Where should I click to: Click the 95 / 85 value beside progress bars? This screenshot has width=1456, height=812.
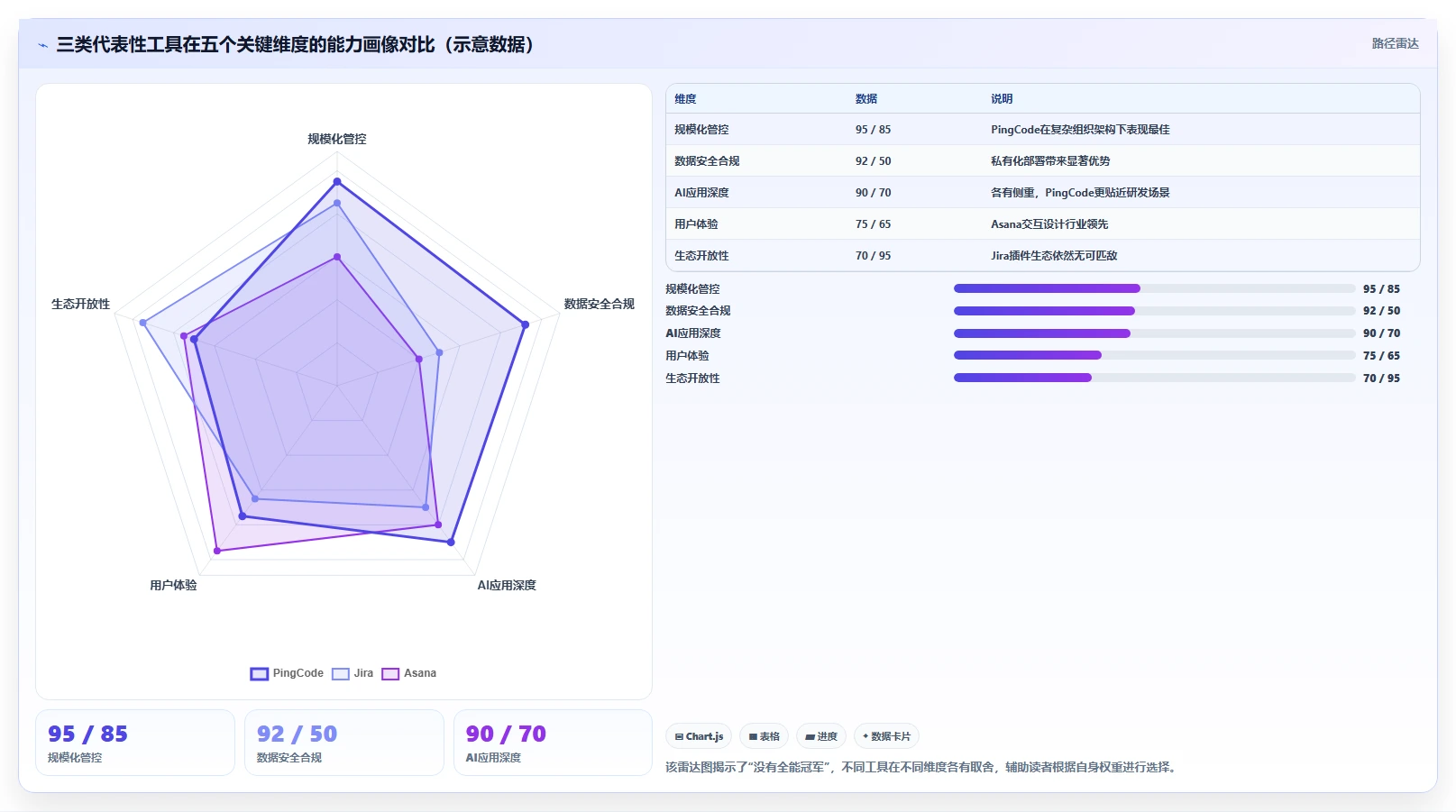pyautogui.click(x=1381, y=289)
